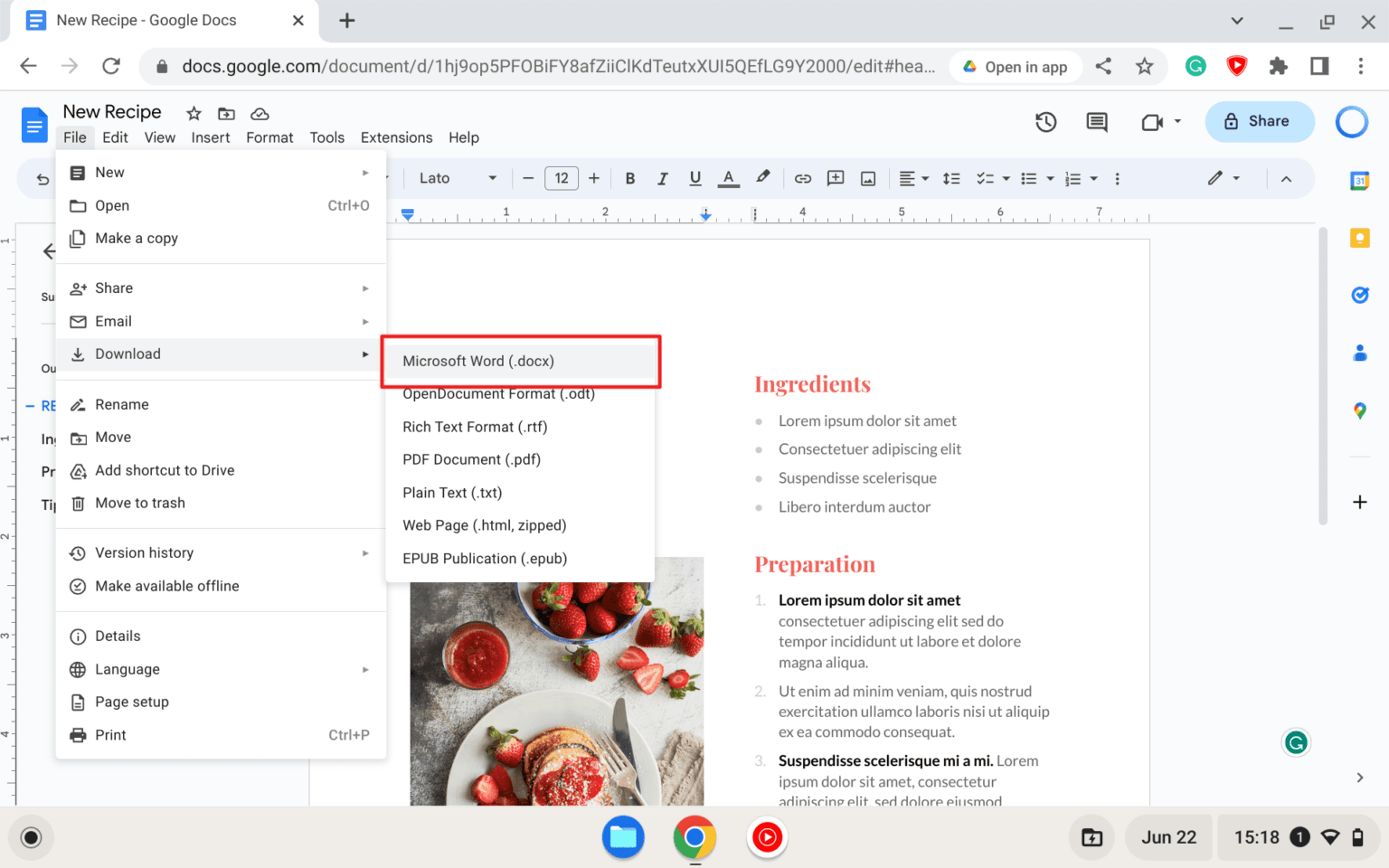The image size is (1389, 868).
Task: Click the Share button
Action: point(1259,121)
